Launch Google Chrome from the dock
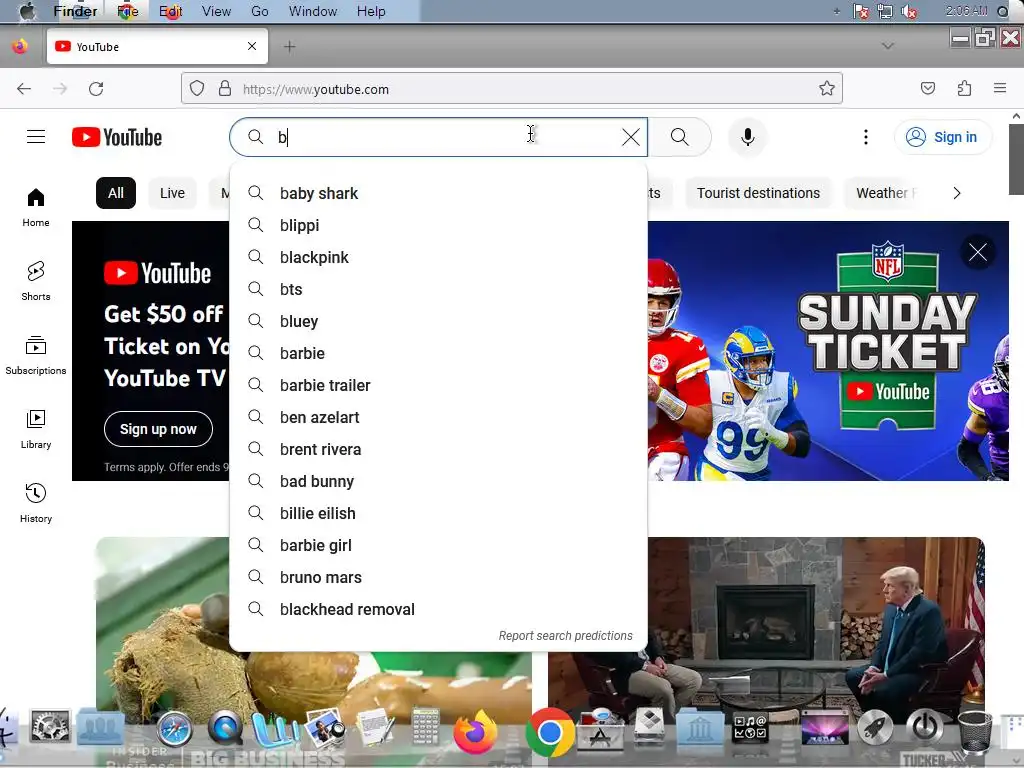The width and height of the screenshot is (1024, 768). point(550,733)
